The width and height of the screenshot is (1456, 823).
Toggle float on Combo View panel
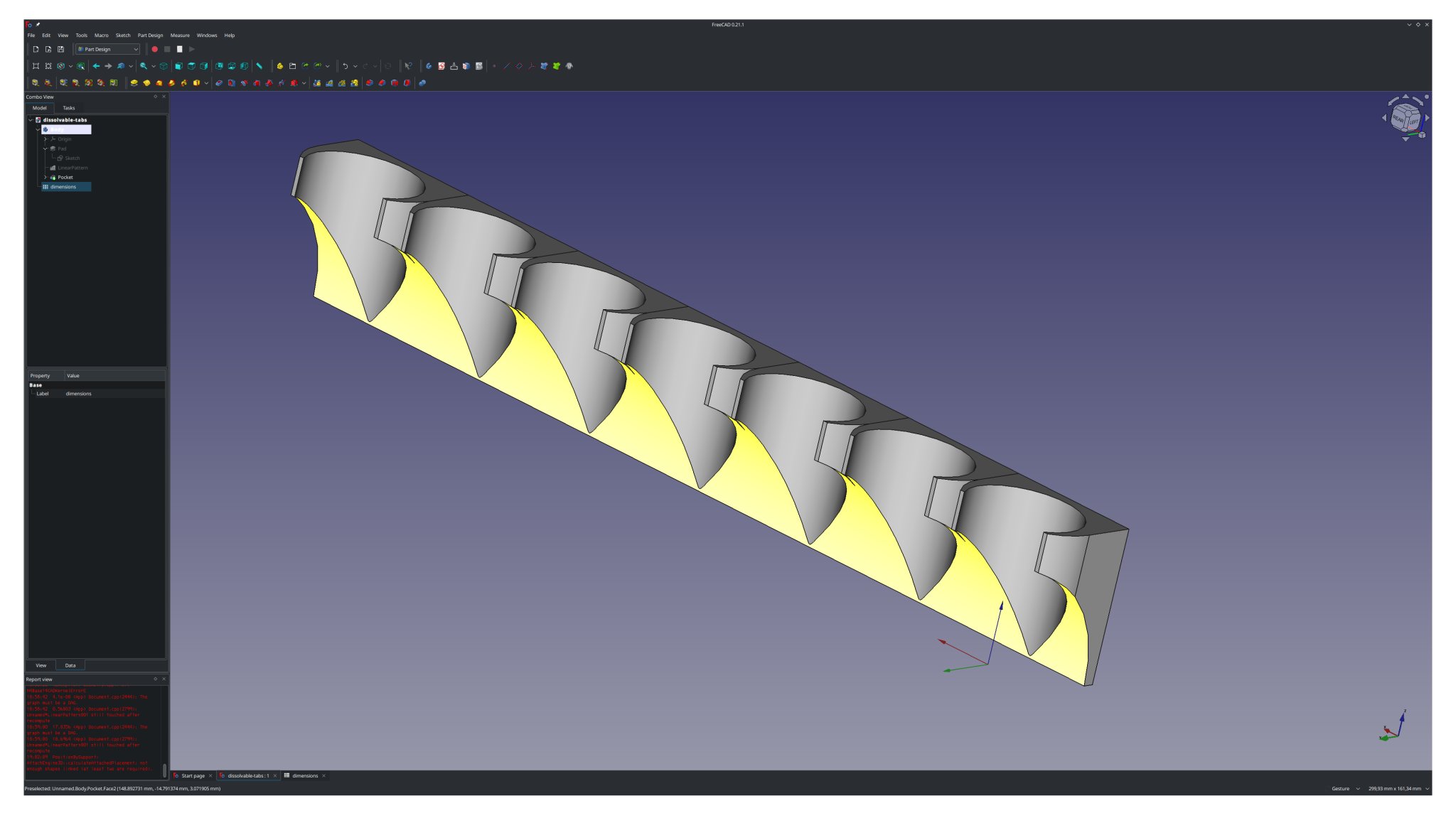[156, 97]
